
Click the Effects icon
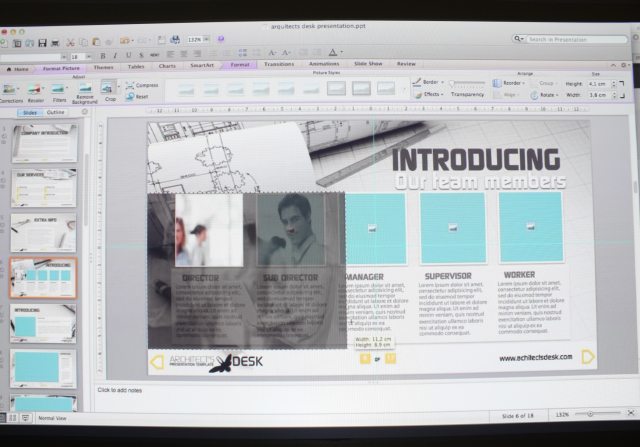tap(418, 95)
